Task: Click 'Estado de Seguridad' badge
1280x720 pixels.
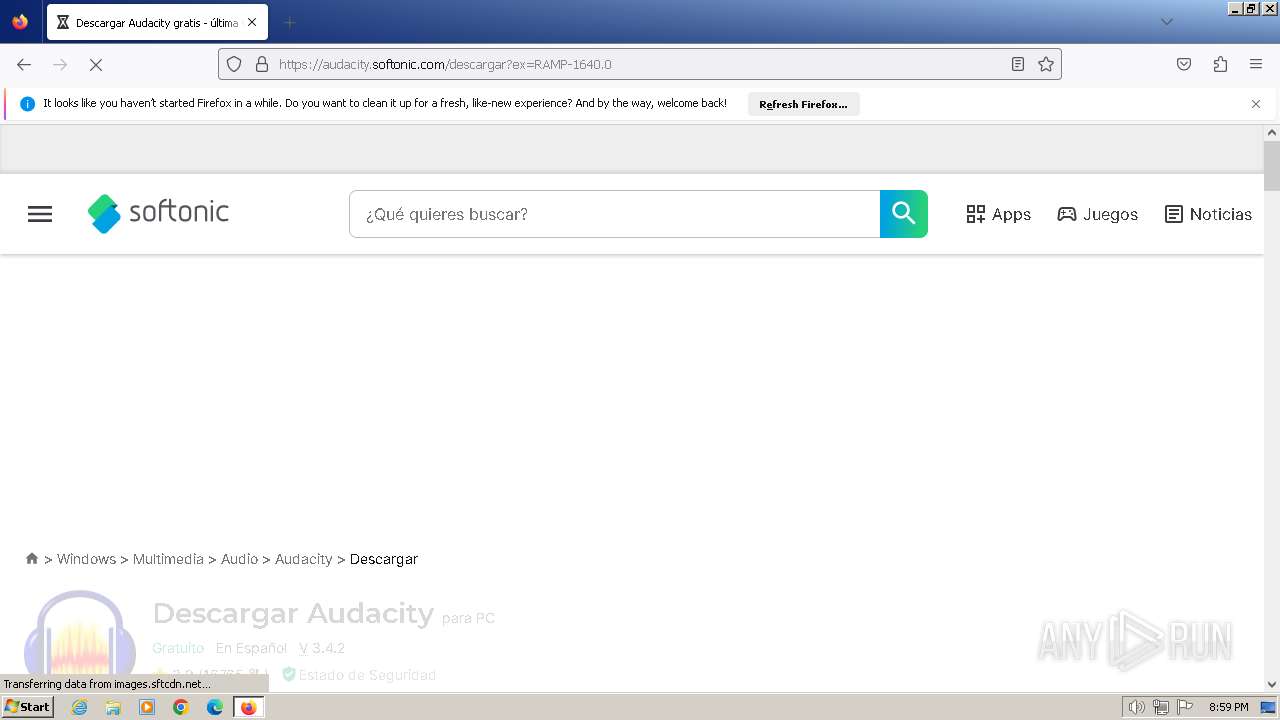Action: tap(359, 675)
